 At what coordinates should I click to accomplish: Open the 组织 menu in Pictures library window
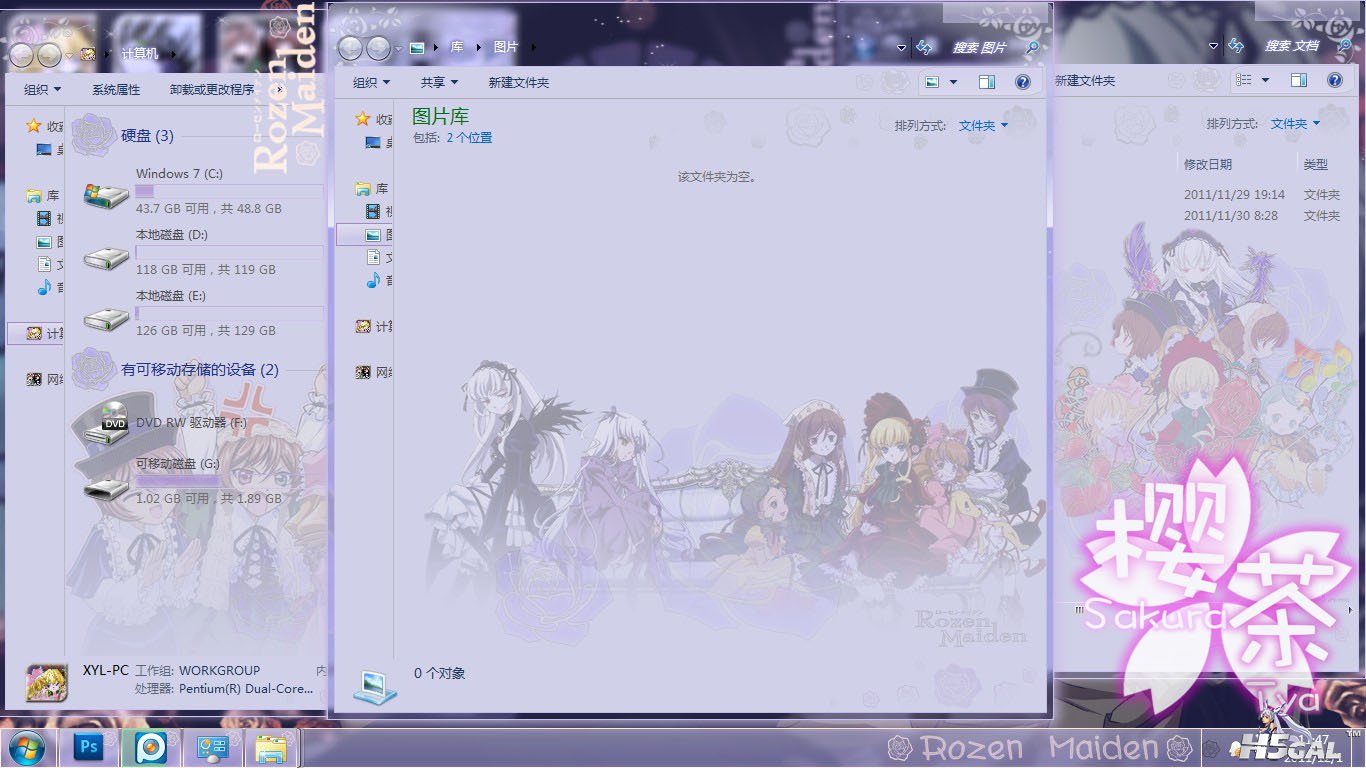371,82
